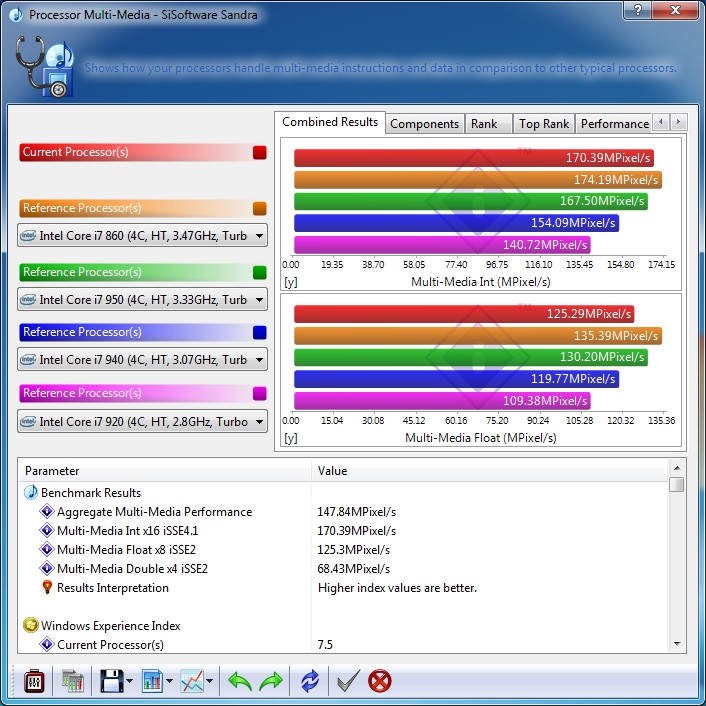Toggle the green Reference Processor color square
The height and width of the screenshot is (706, 706).
point(260,272)
